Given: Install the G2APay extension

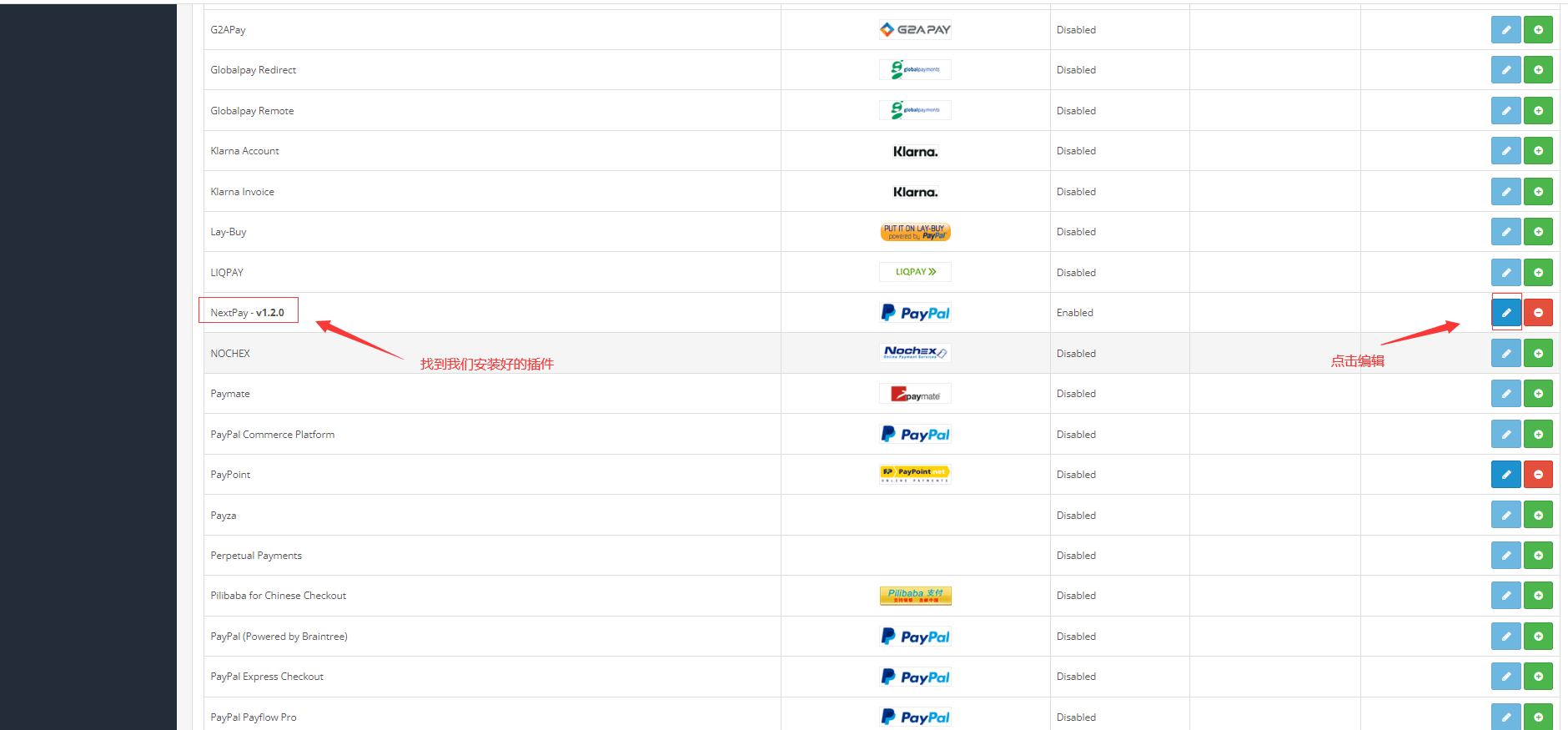Looking at the screenshot, I should point(1538,30).
